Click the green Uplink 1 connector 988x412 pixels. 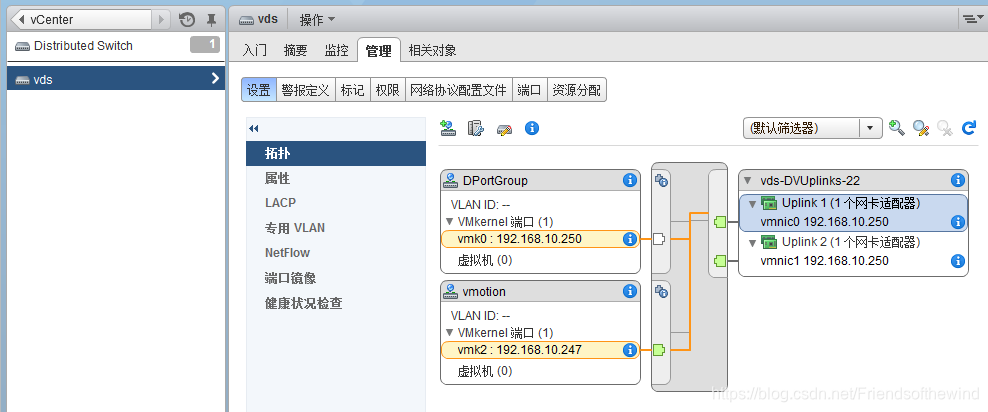720,222
